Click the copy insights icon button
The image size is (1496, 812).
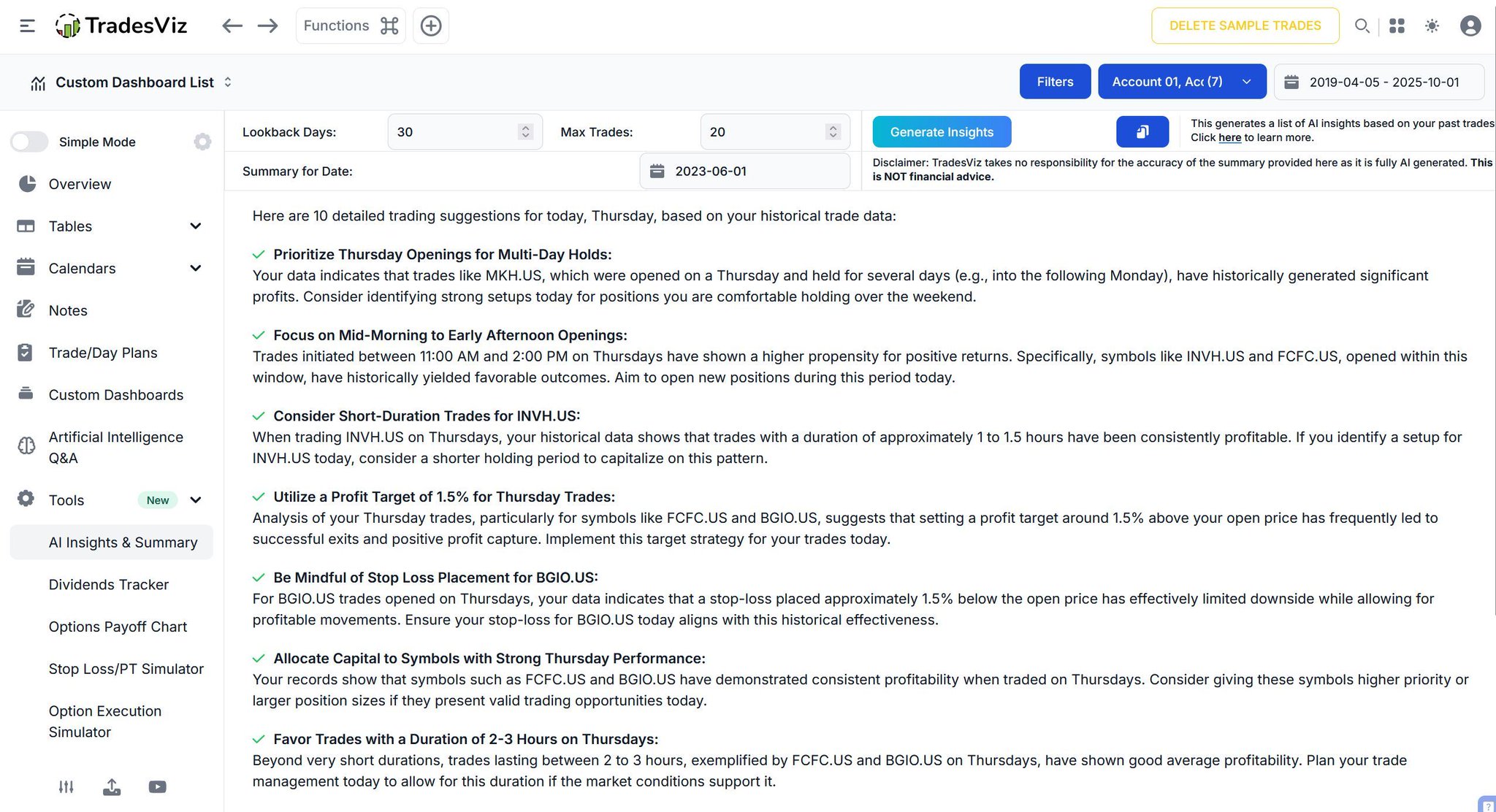click(x=1142, y=132)
